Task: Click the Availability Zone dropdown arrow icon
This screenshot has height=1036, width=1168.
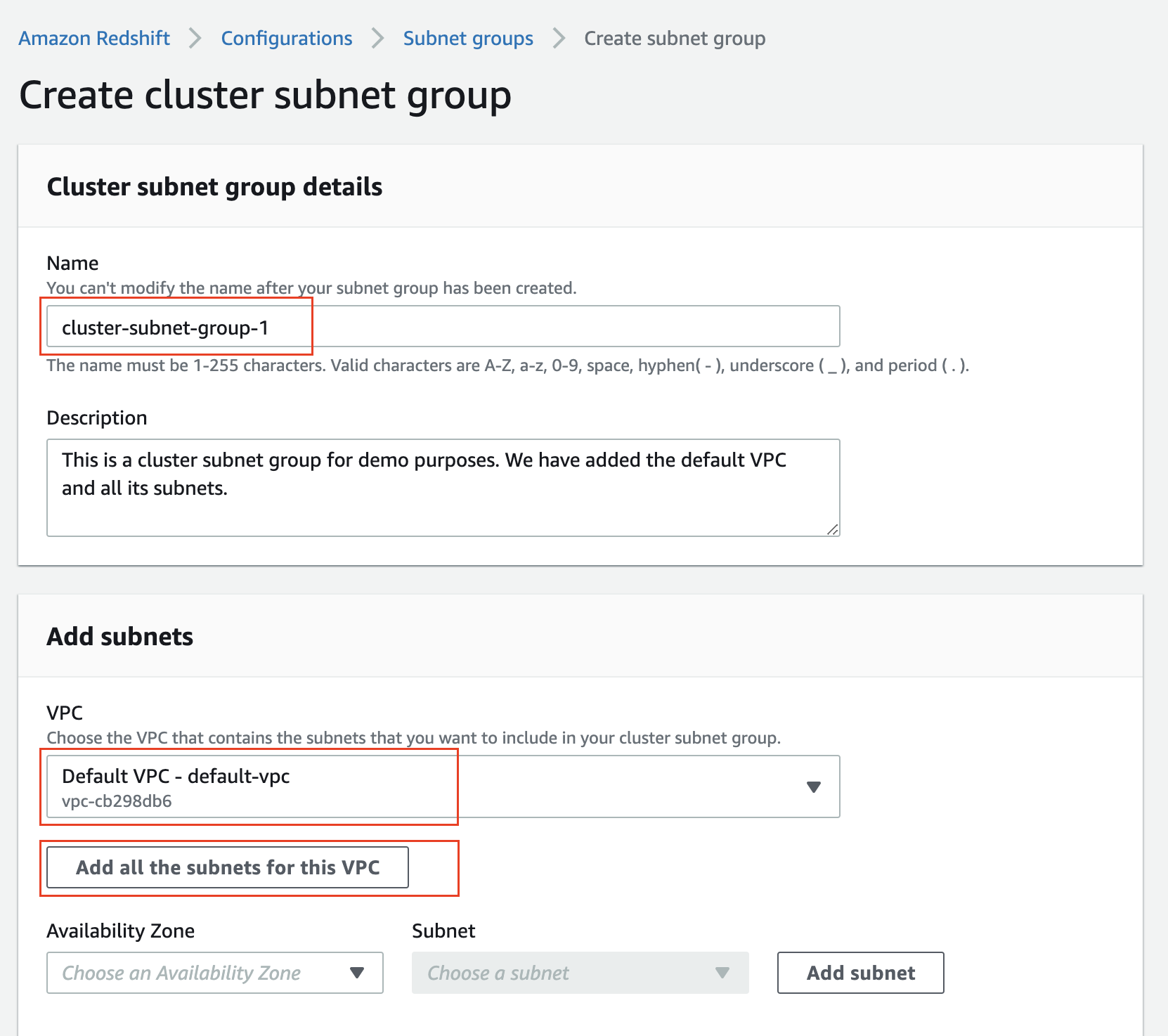Action: click(x=357, y=973)
